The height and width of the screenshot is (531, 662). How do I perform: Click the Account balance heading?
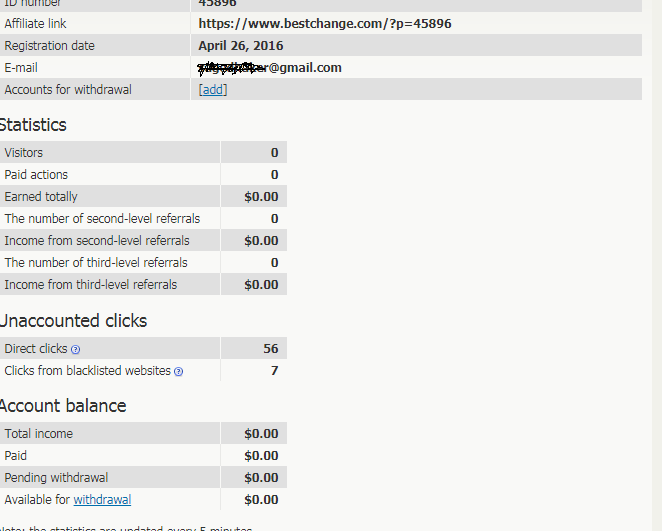pos(63,406)
